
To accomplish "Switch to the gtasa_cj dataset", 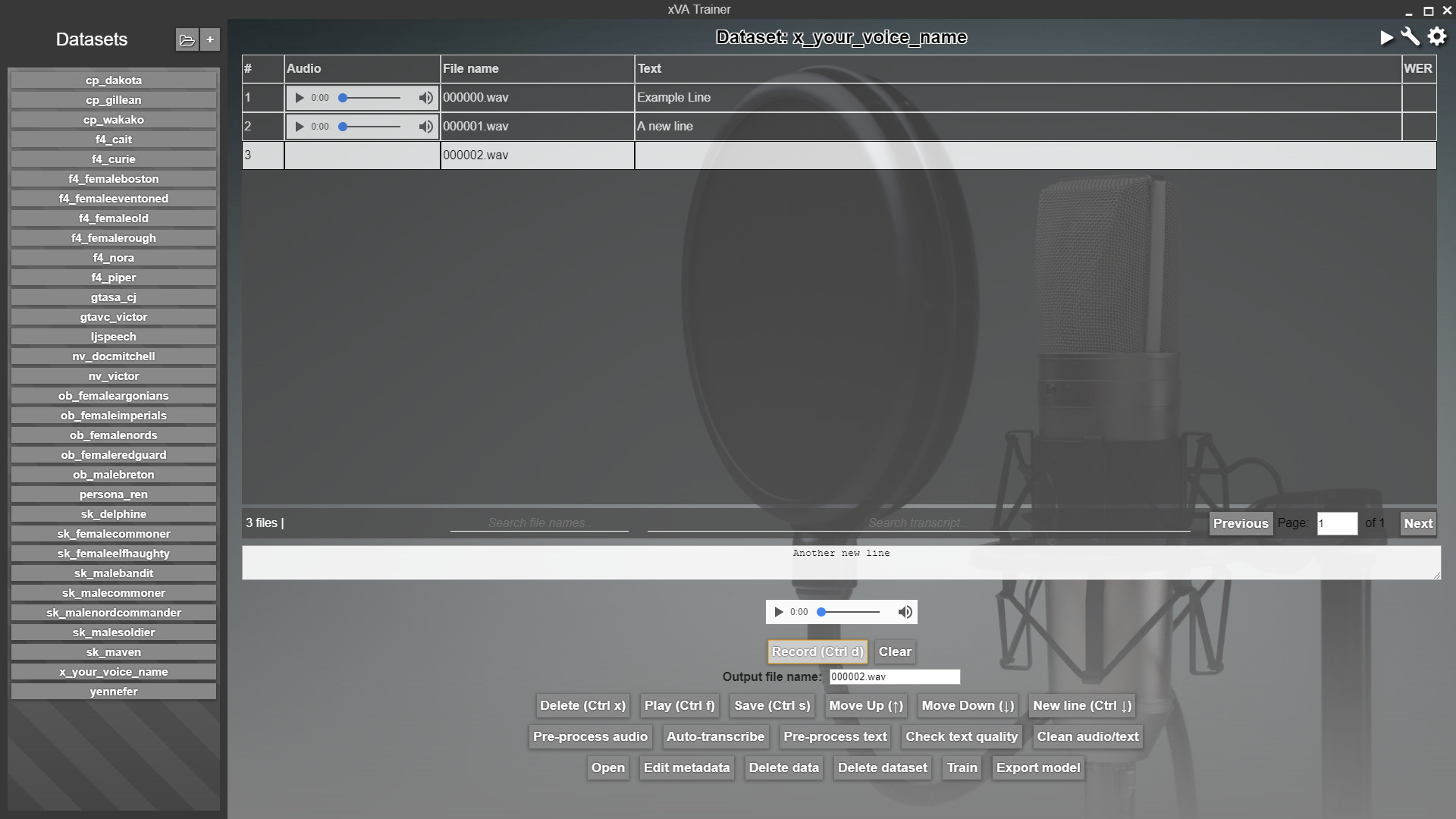I will 113,297.
